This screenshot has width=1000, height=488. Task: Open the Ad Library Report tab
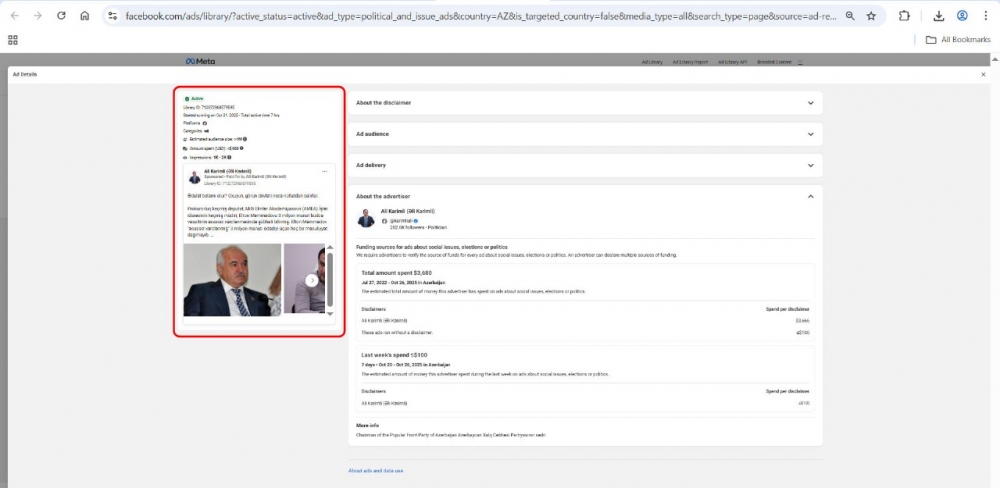point(689,62)
